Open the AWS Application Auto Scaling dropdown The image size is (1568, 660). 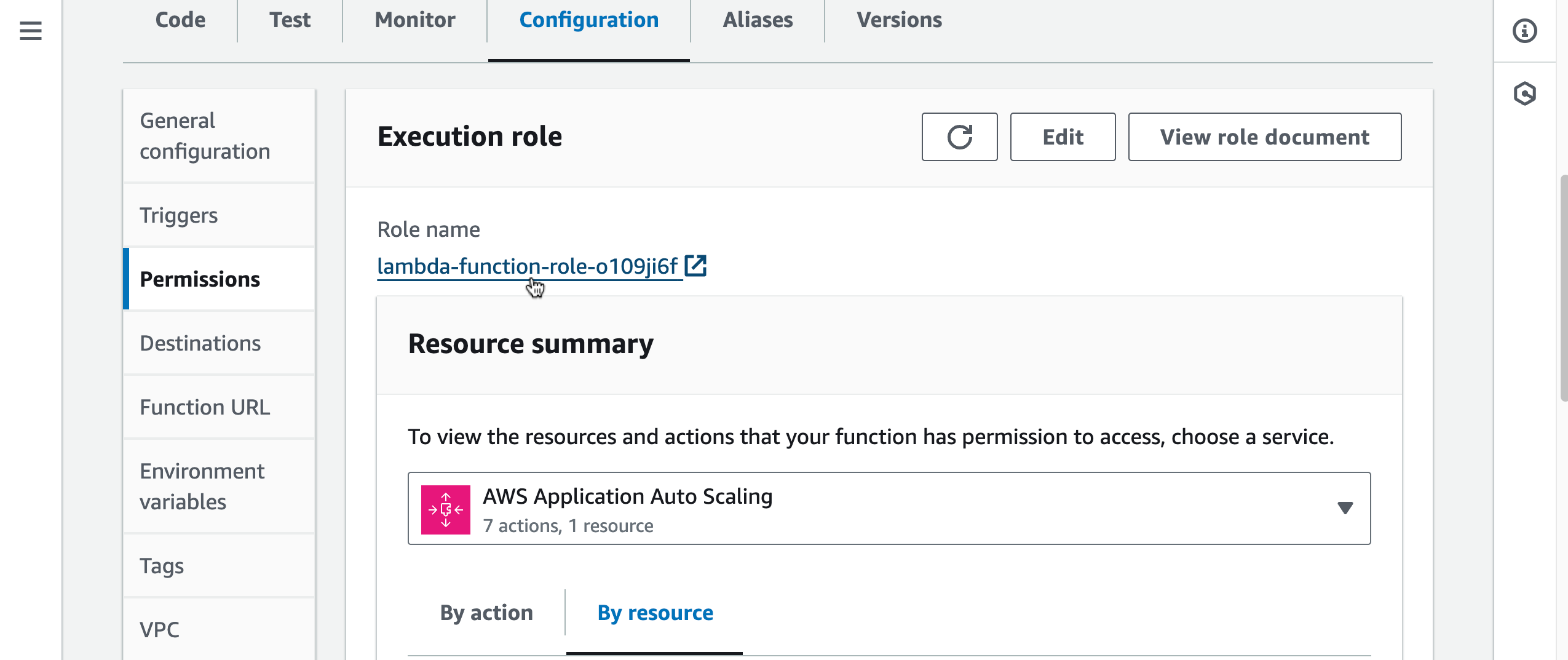pos(888,508)
